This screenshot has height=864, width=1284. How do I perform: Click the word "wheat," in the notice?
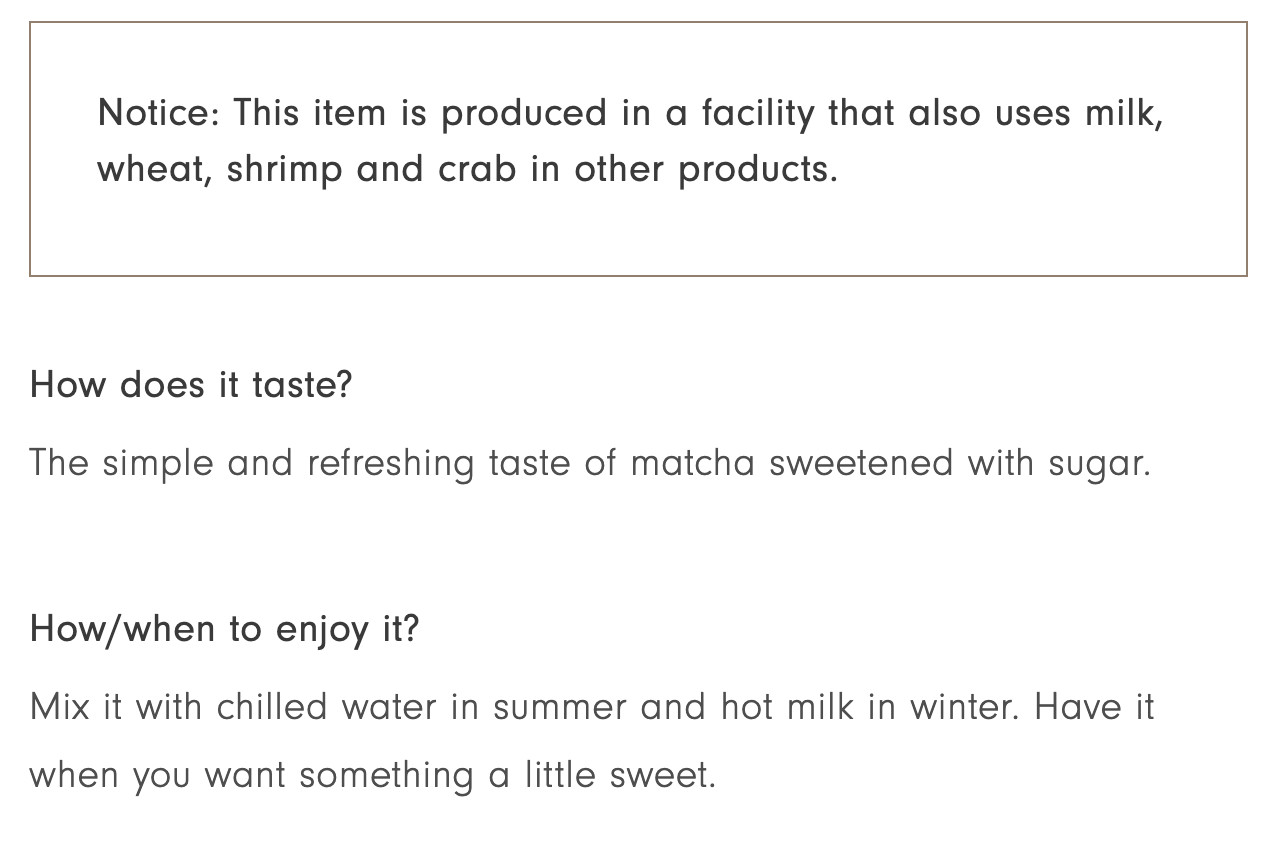pos(154,170)
